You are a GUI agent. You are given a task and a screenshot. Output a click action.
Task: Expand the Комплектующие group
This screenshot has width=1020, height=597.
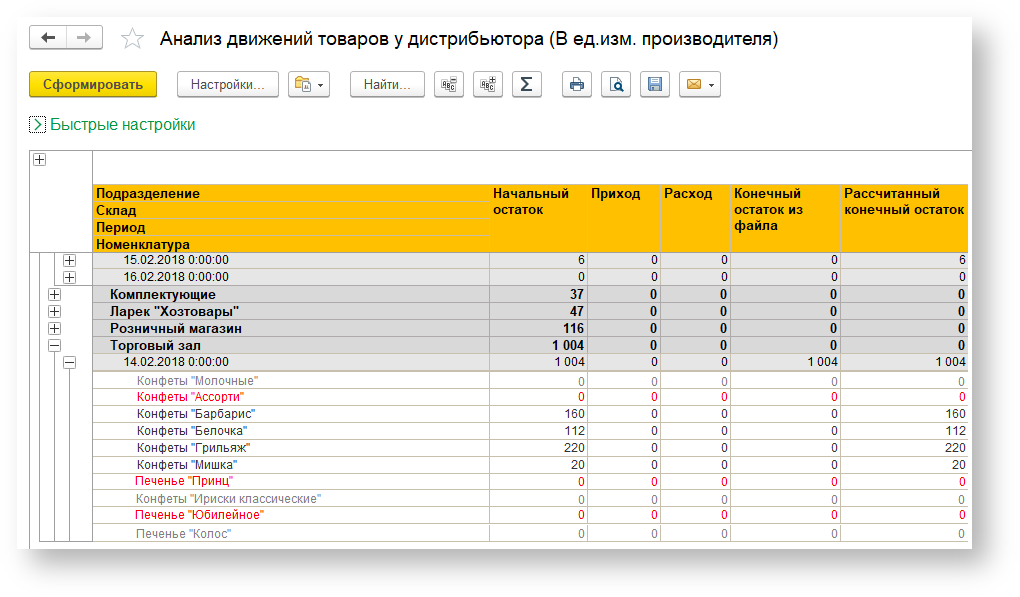pos(55,295)
